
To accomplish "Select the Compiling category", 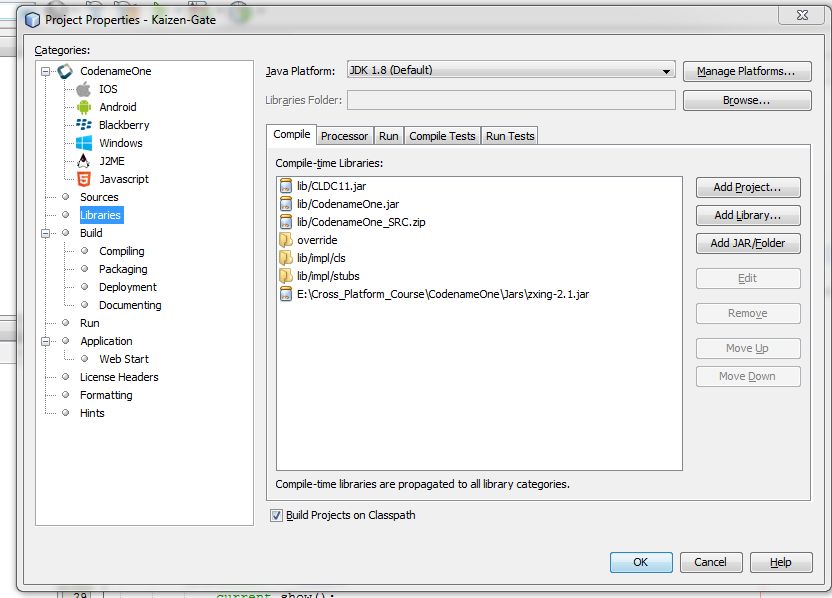I will [x=122, y=251].
